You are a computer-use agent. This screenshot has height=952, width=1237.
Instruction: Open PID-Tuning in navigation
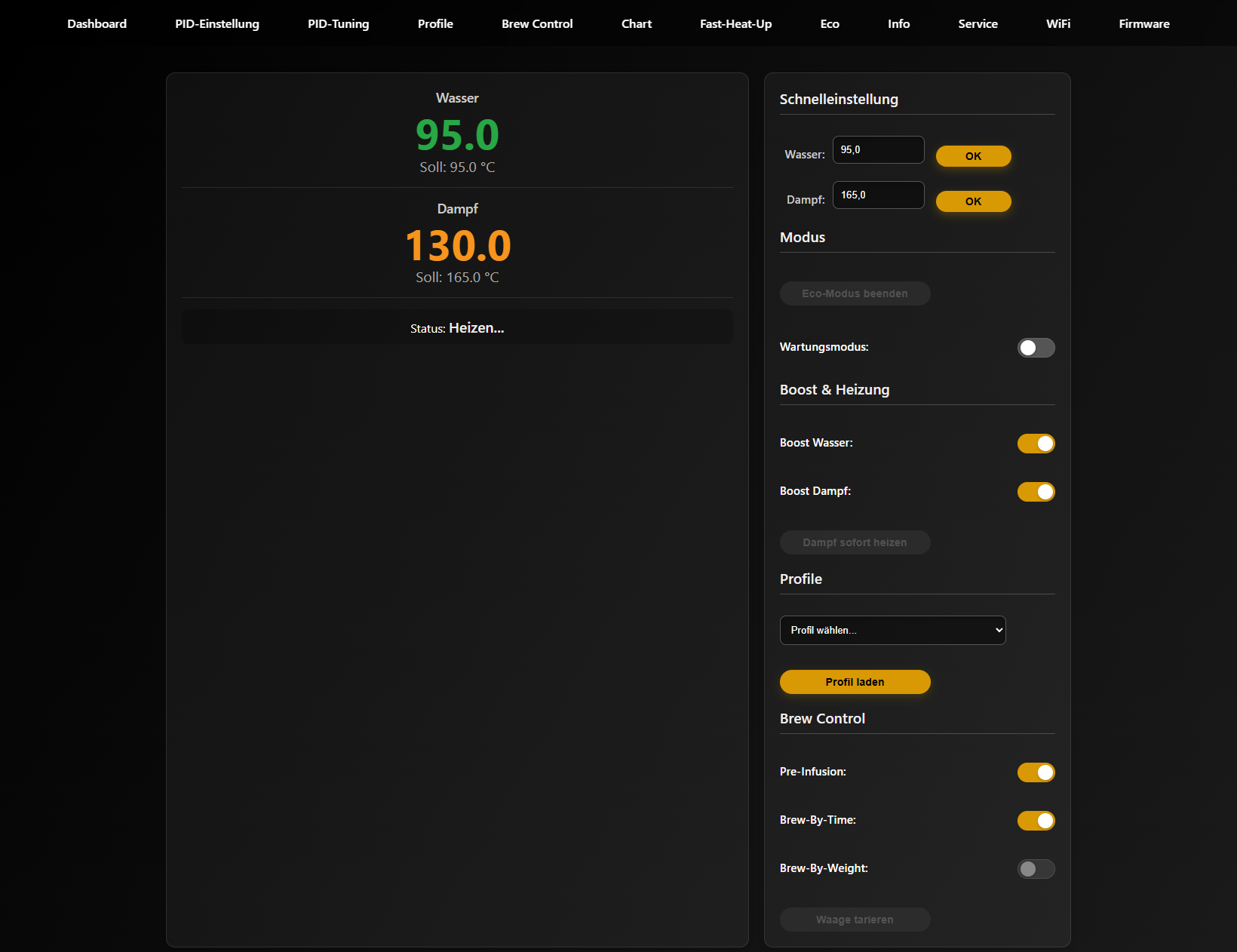(x=338, y=23)
